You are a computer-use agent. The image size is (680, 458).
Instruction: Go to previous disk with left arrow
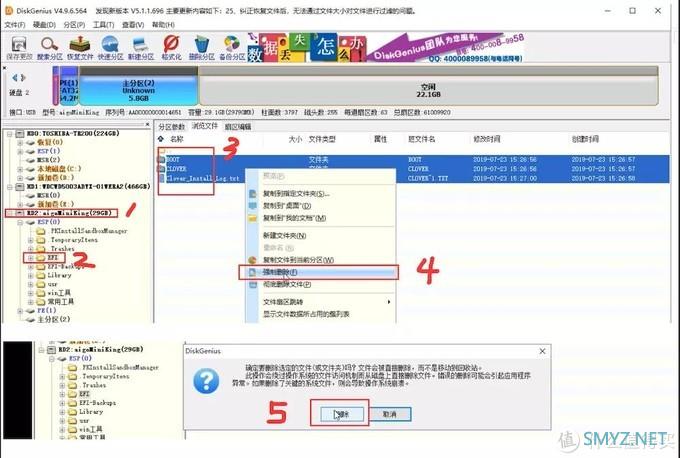tap(15, 78)
